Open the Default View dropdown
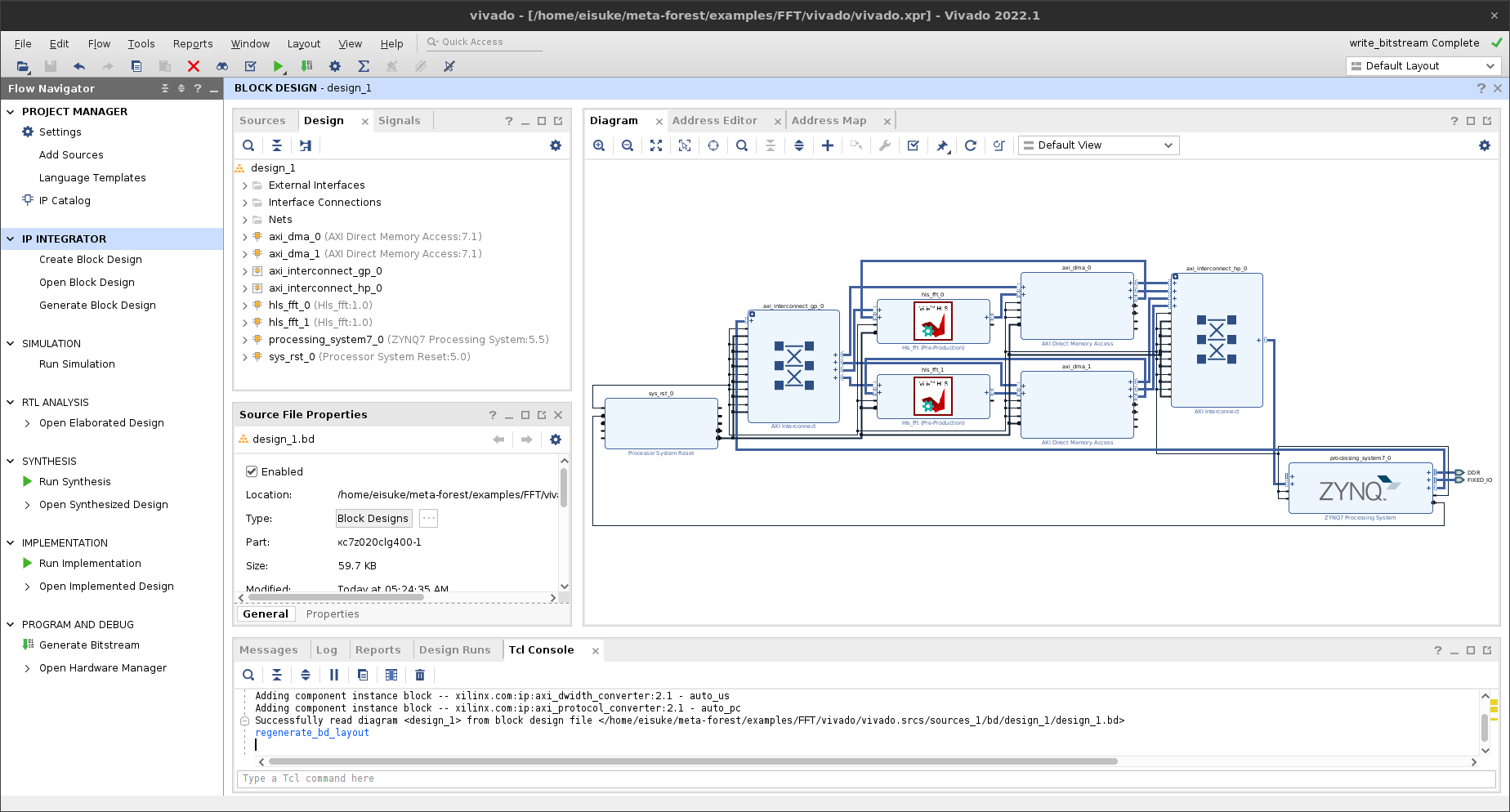The height and width of the screenshot is (812, 1510). pyautogui.click(x=1098, y=145)
